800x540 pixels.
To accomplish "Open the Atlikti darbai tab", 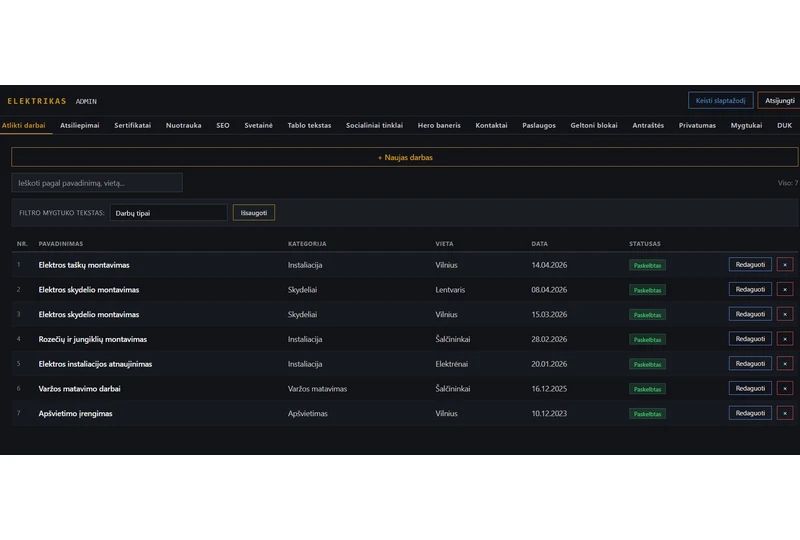I will point(23,125).
